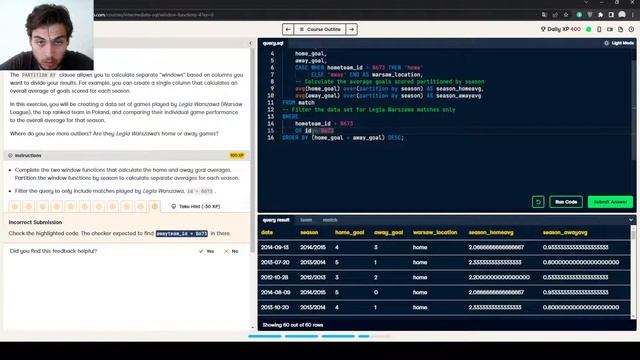Answer Yes to feedback helpful question
This screenshot has width=640, height=360.
(206, 251)
